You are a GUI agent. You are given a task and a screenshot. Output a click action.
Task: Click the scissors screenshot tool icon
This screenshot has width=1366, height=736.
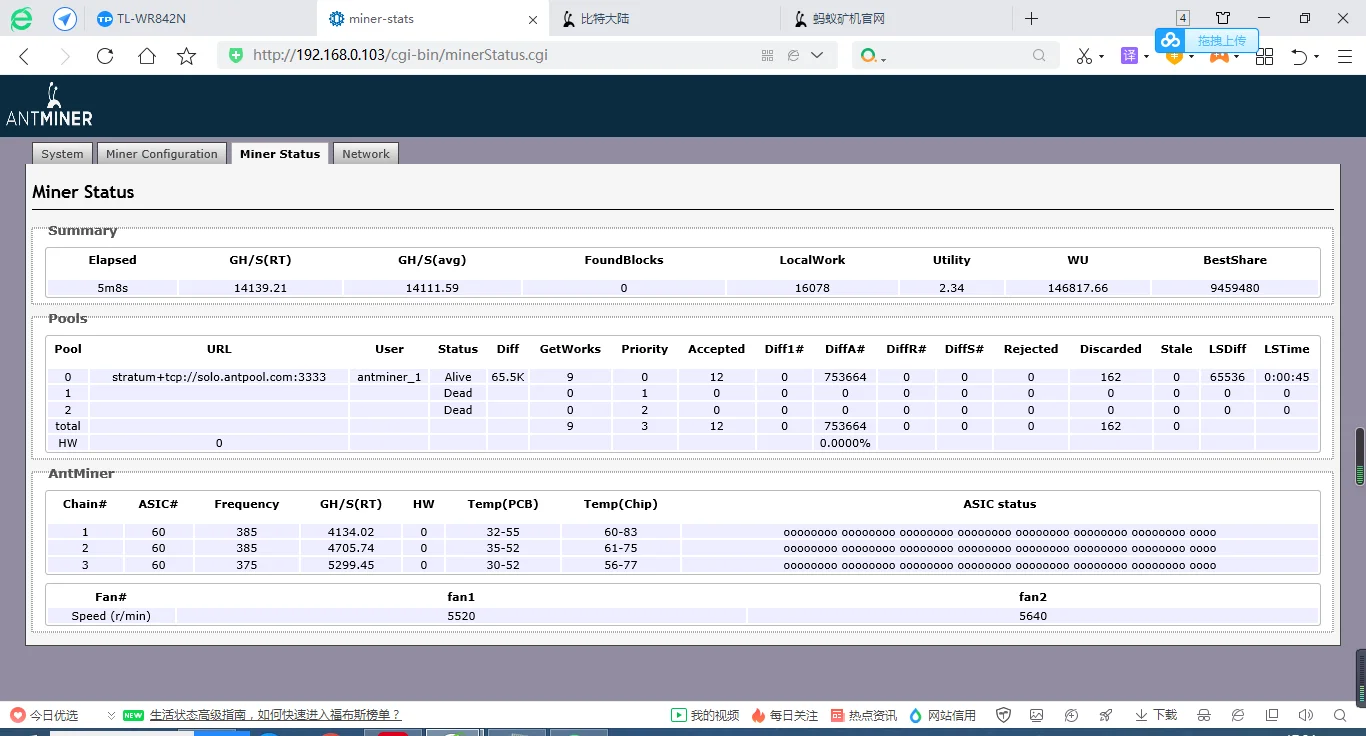(1084, 56)
